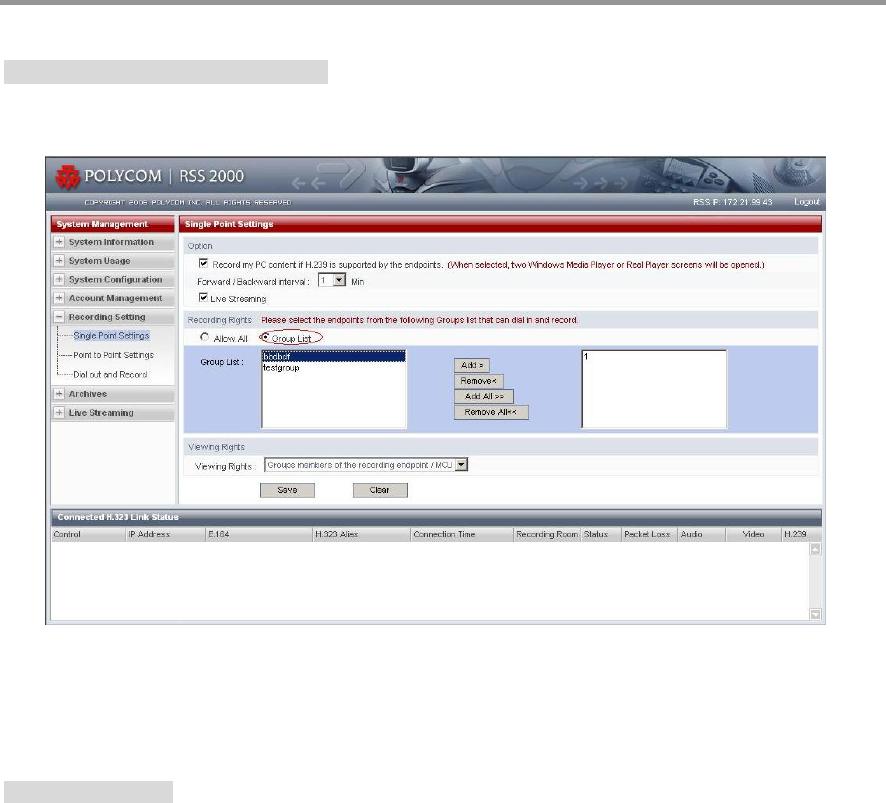Viewport: 886px width, 803px height.
Task: Click the link status scroll up arrow
Action: tap(815, 549)
